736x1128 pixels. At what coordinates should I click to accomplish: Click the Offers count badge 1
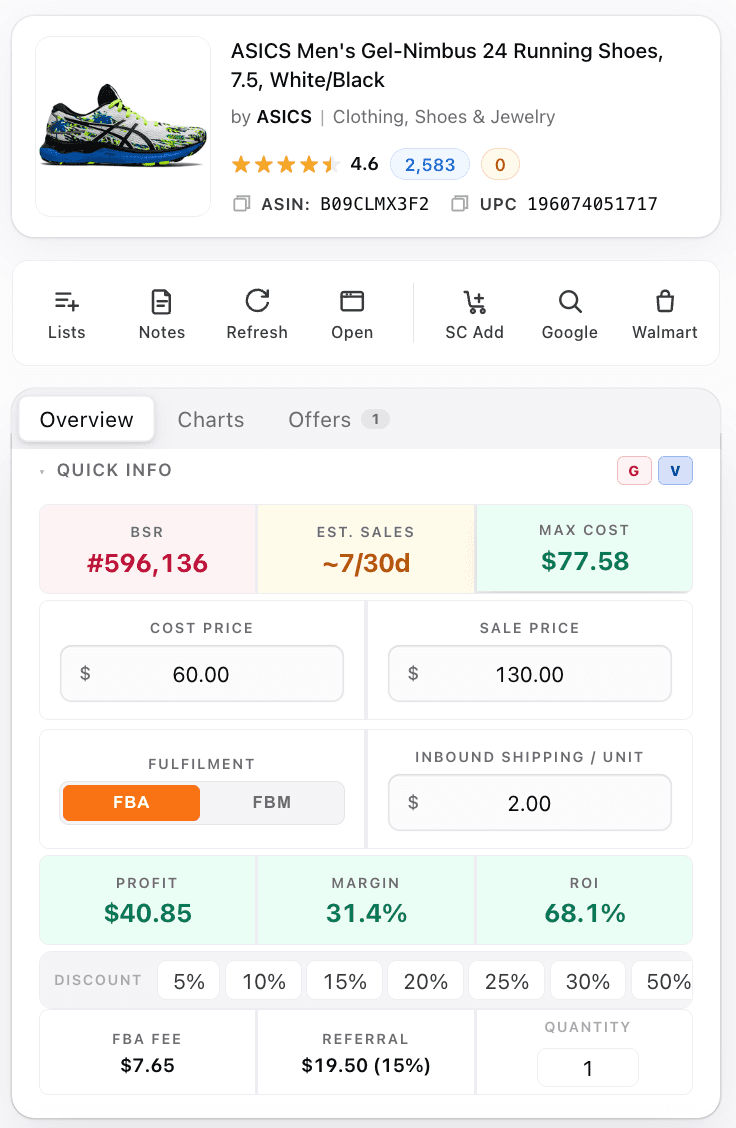tap(375, 419)
